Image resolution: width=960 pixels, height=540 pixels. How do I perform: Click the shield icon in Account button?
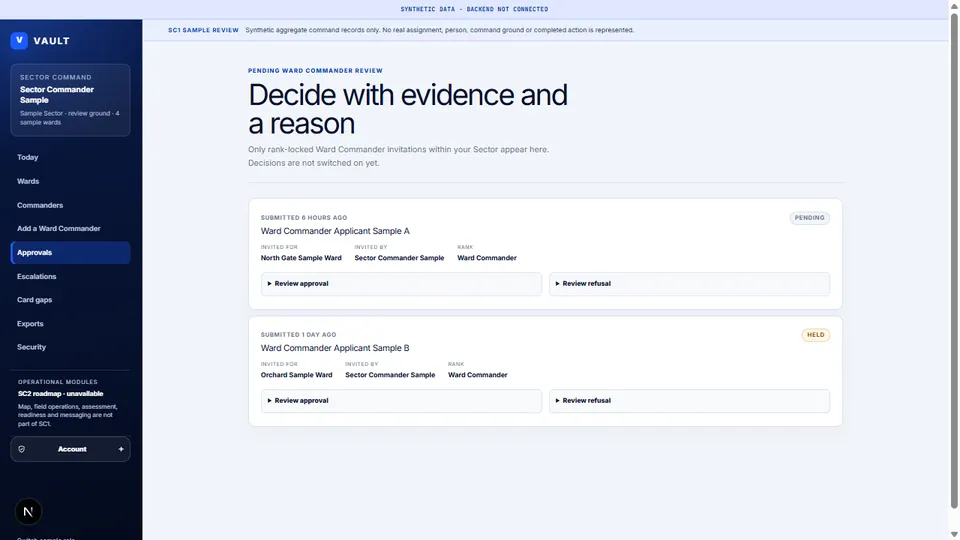pyautogui.click(x=21, y=449)
